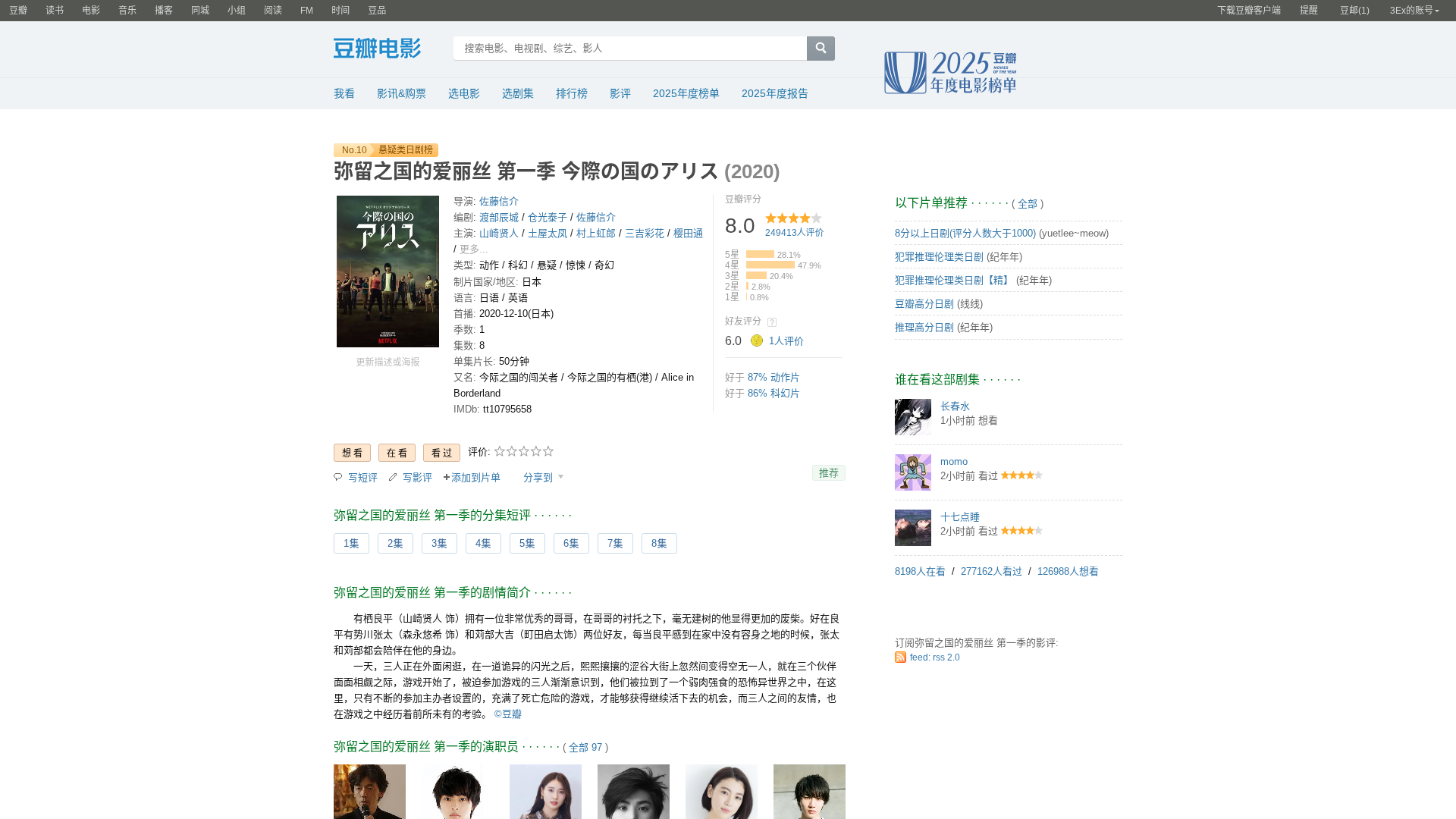Open 读书 in the top bar

point(55,11)
